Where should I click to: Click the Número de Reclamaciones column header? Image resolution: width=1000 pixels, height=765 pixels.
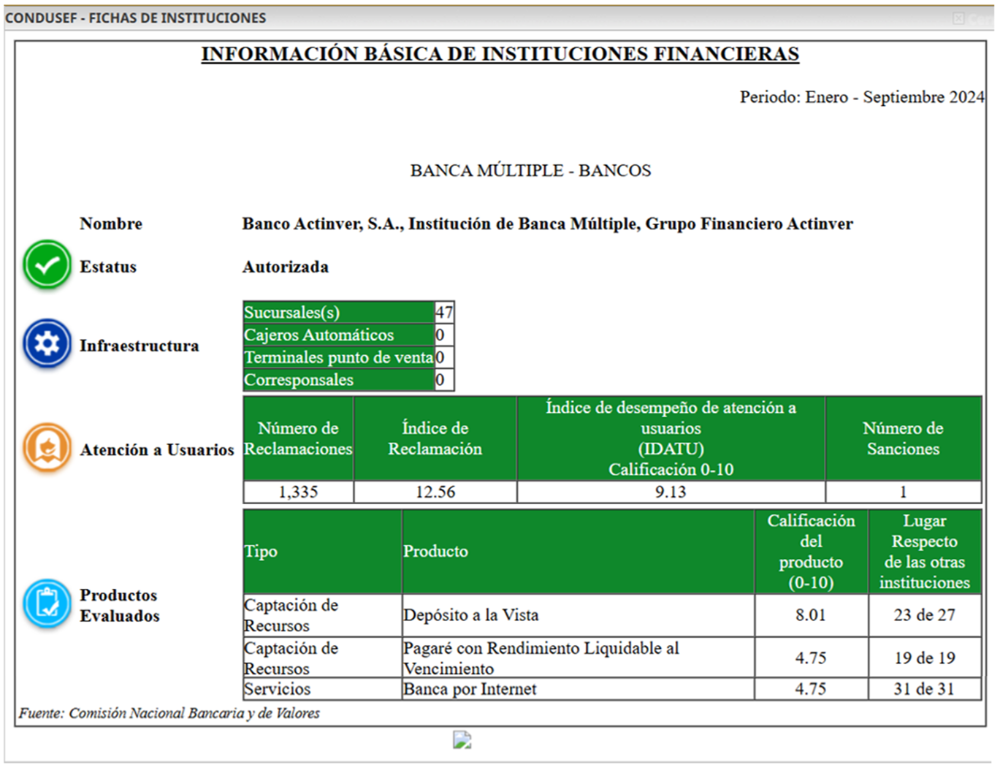(x=298, y=439)
